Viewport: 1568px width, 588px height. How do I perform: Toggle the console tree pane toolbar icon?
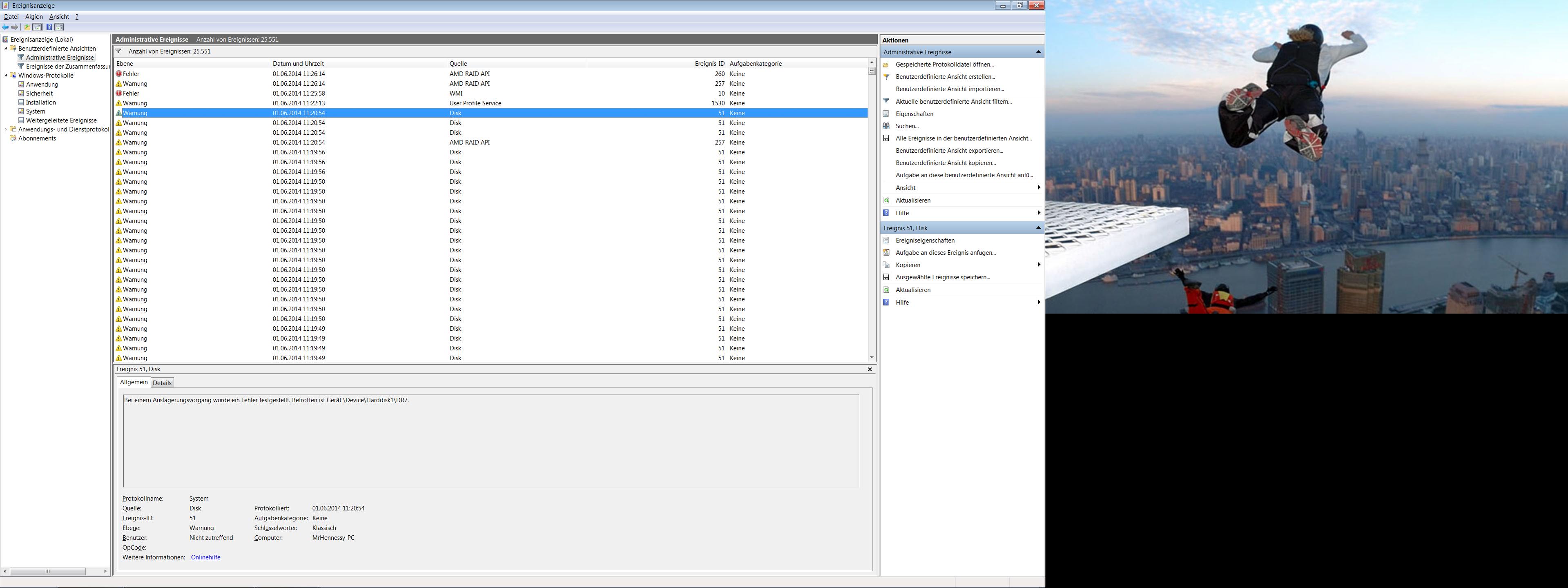pos(37,27)
